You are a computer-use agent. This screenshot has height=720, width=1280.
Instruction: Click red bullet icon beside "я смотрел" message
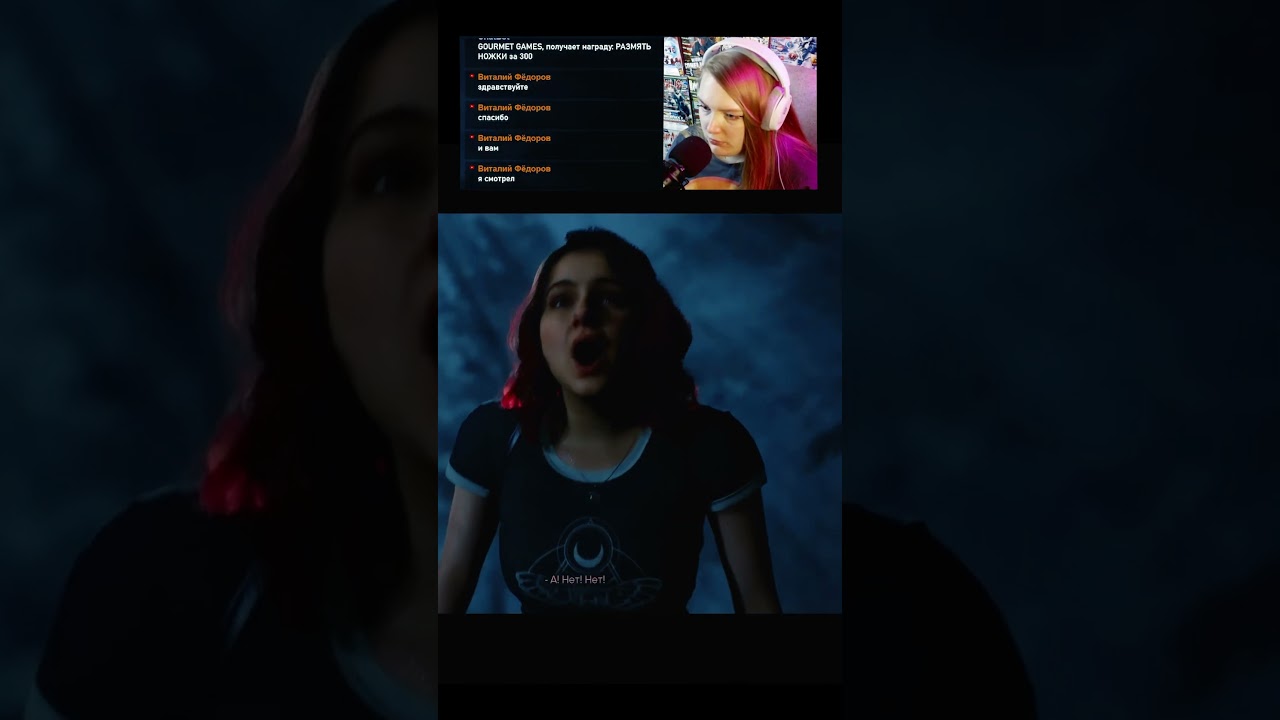(x=471, y=168)
